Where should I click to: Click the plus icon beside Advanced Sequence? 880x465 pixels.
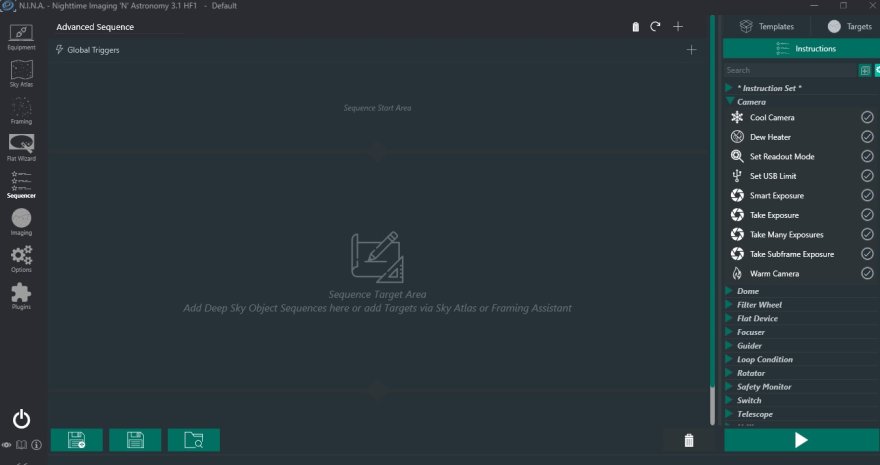coord(678,26)
